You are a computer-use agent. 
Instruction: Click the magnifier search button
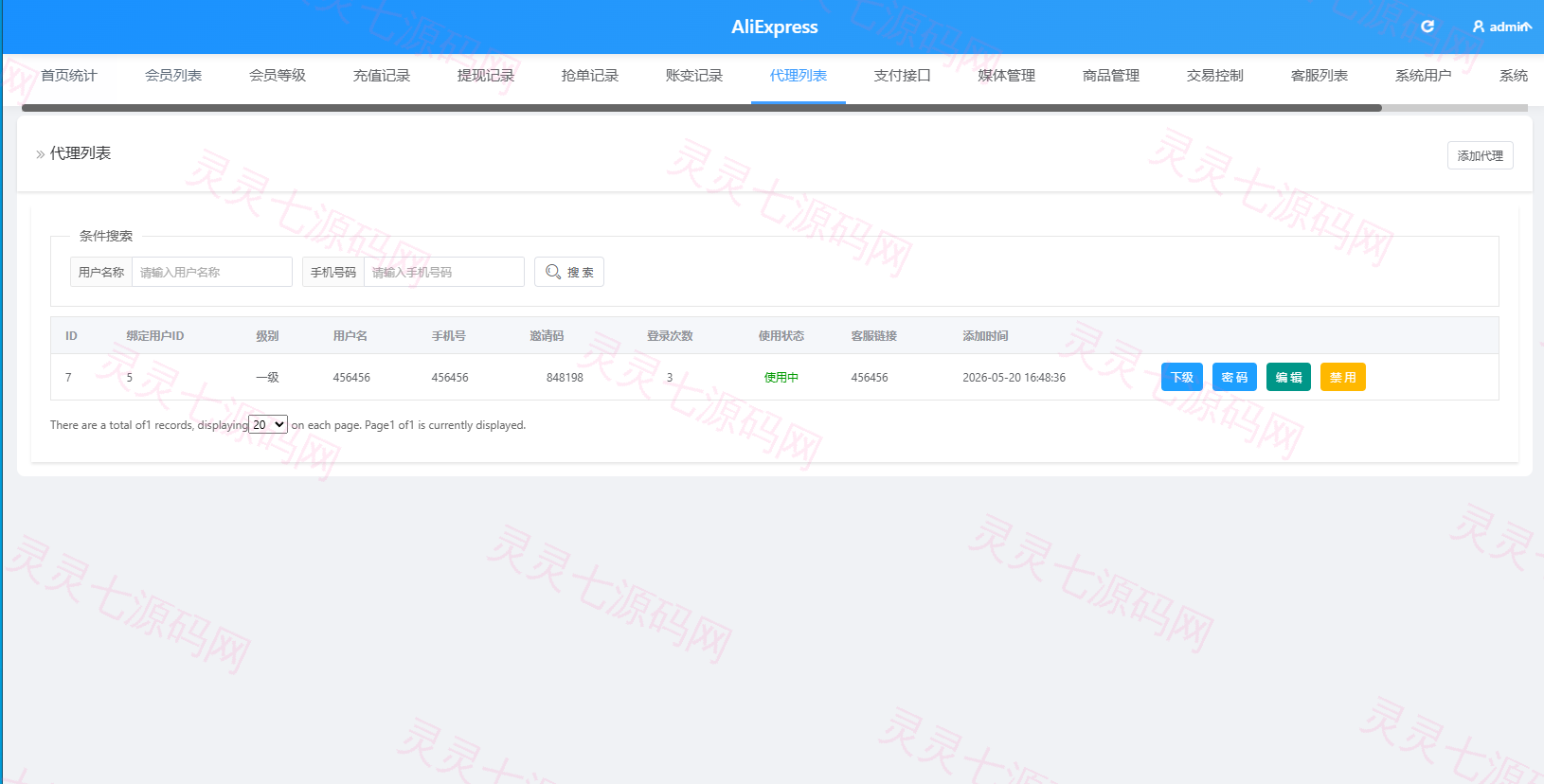click(569, 272)
